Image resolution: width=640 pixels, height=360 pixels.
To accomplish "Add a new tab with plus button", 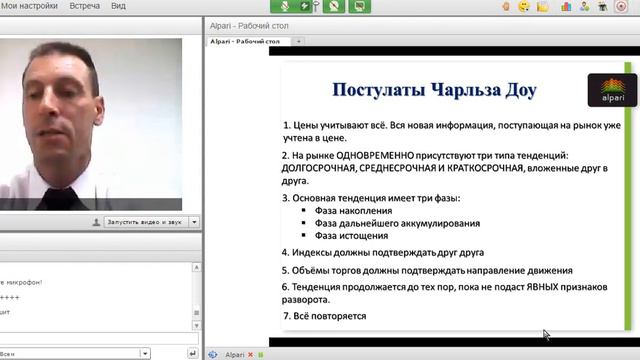I will (299, 41).
